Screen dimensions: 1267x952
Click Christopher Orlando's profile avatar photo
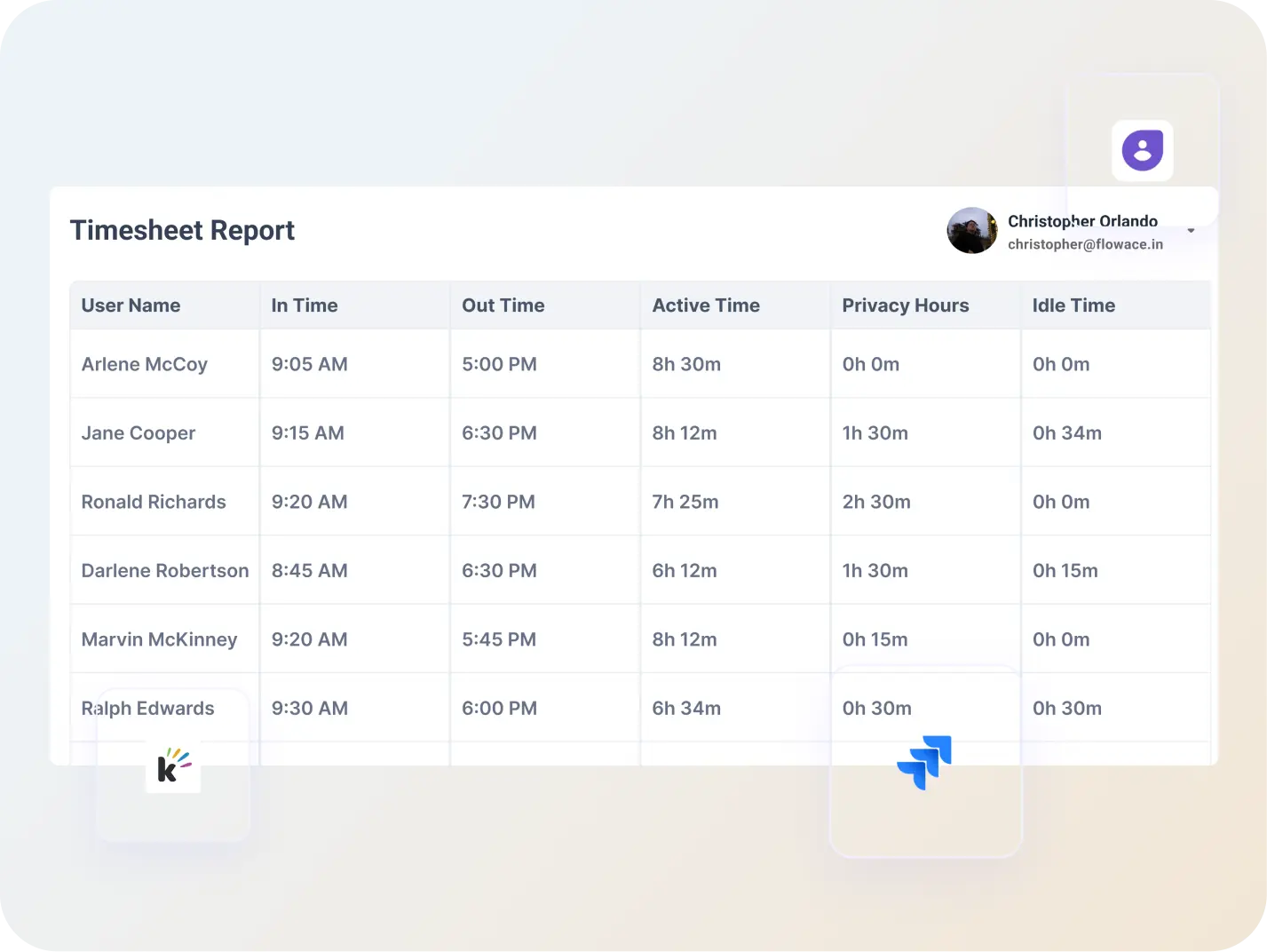(972, 231)
